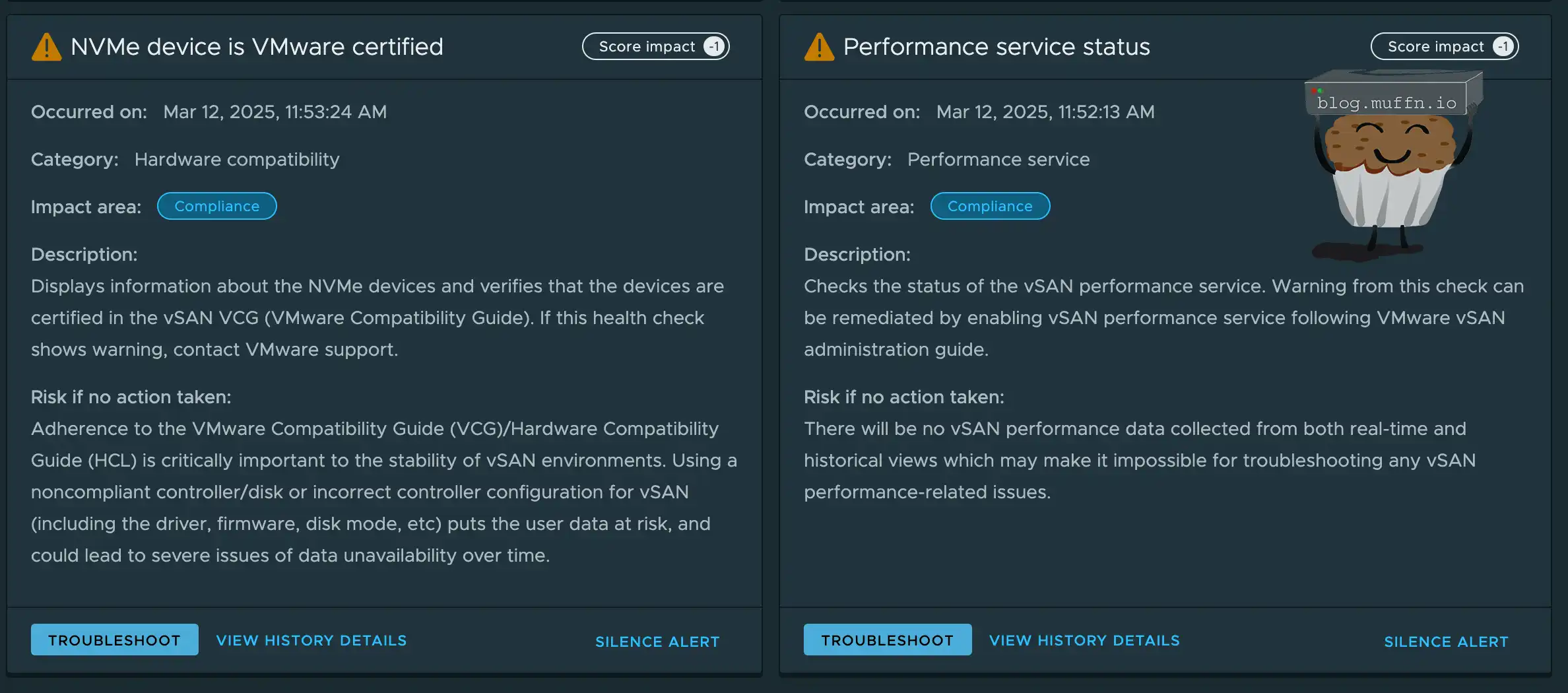Silence alert for Performance service status
Viewport: 1568px width, 693px height.
coord(1446,642)
